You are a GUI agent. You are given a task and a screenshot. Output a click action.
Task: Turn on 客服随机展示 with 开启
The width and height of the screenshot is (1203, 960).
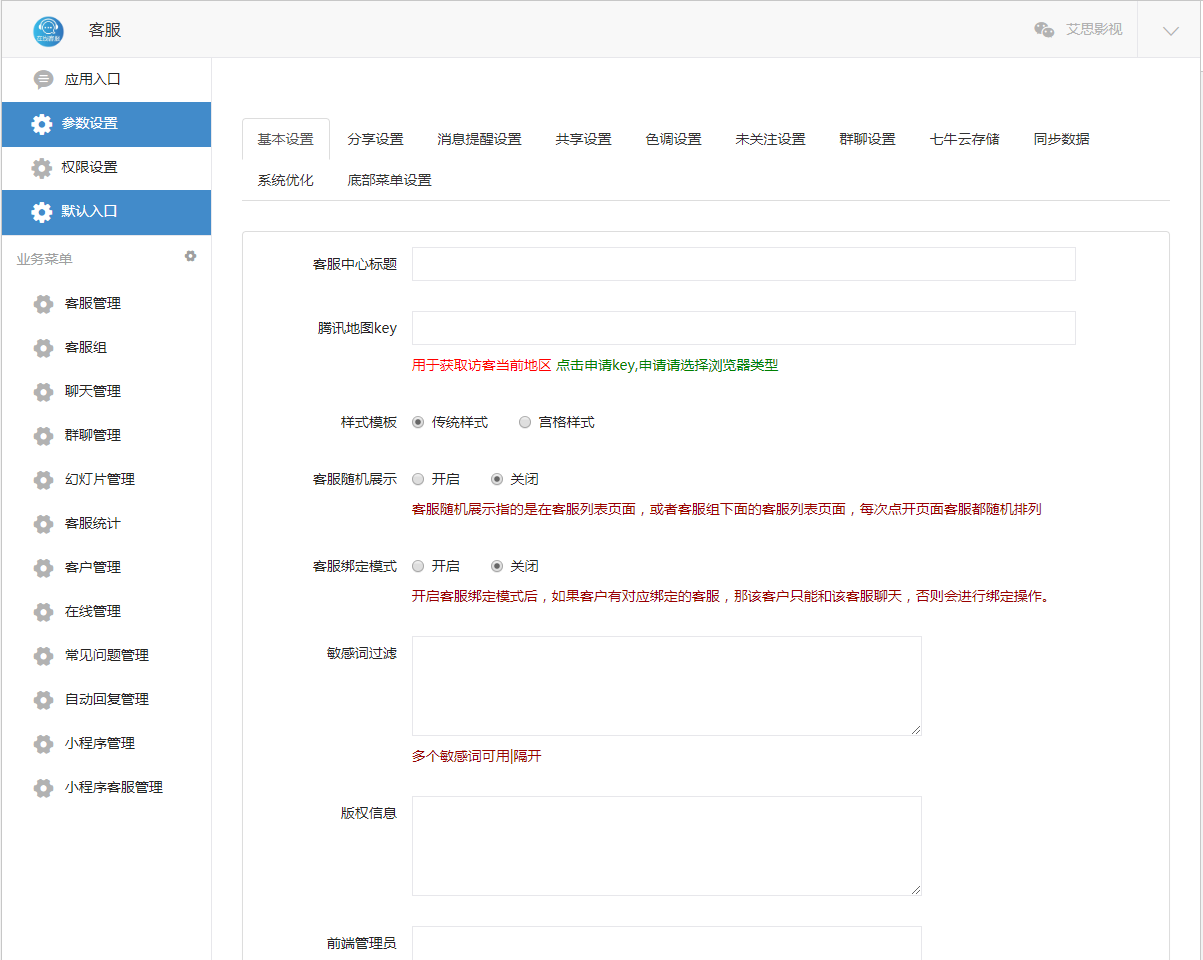pos(418,479)
